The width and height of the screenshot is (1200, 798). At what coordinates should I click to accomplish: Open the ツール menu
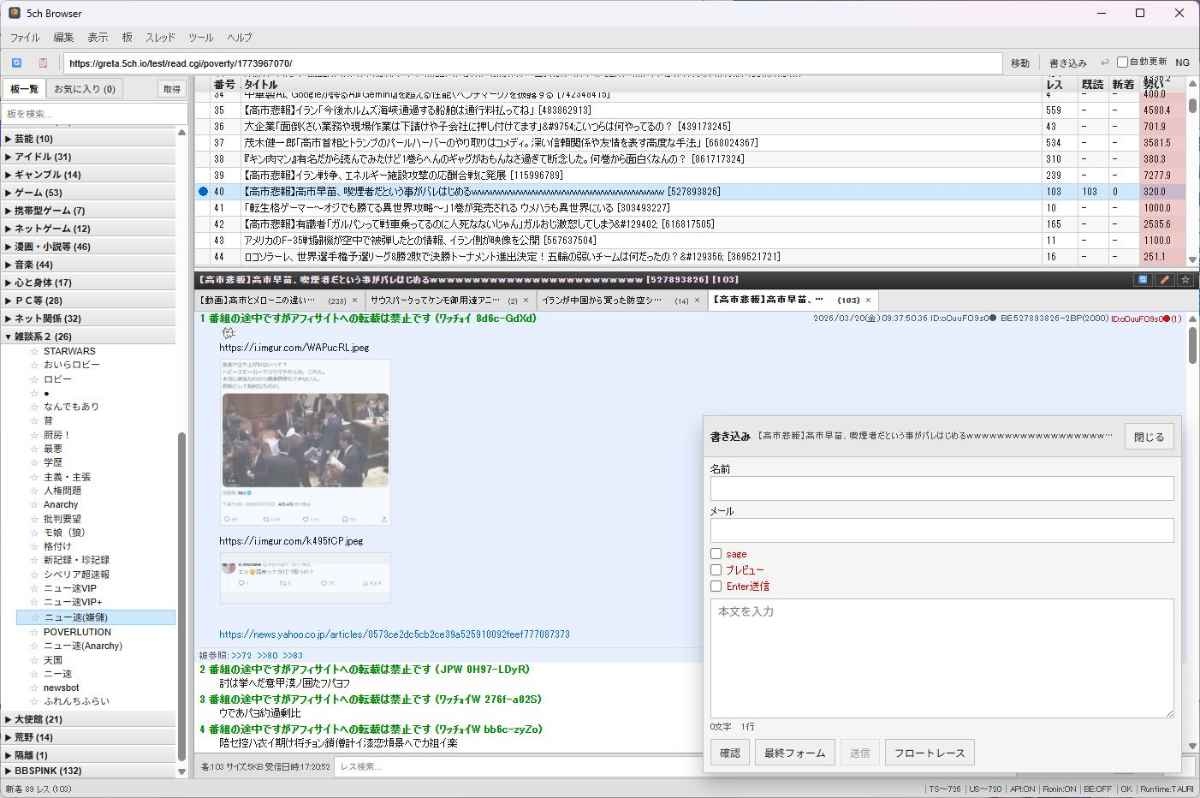[x=200, y=37]
